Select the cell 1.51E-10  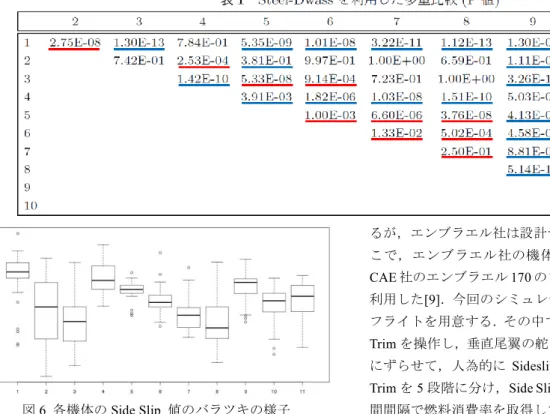tap(467, 97)
